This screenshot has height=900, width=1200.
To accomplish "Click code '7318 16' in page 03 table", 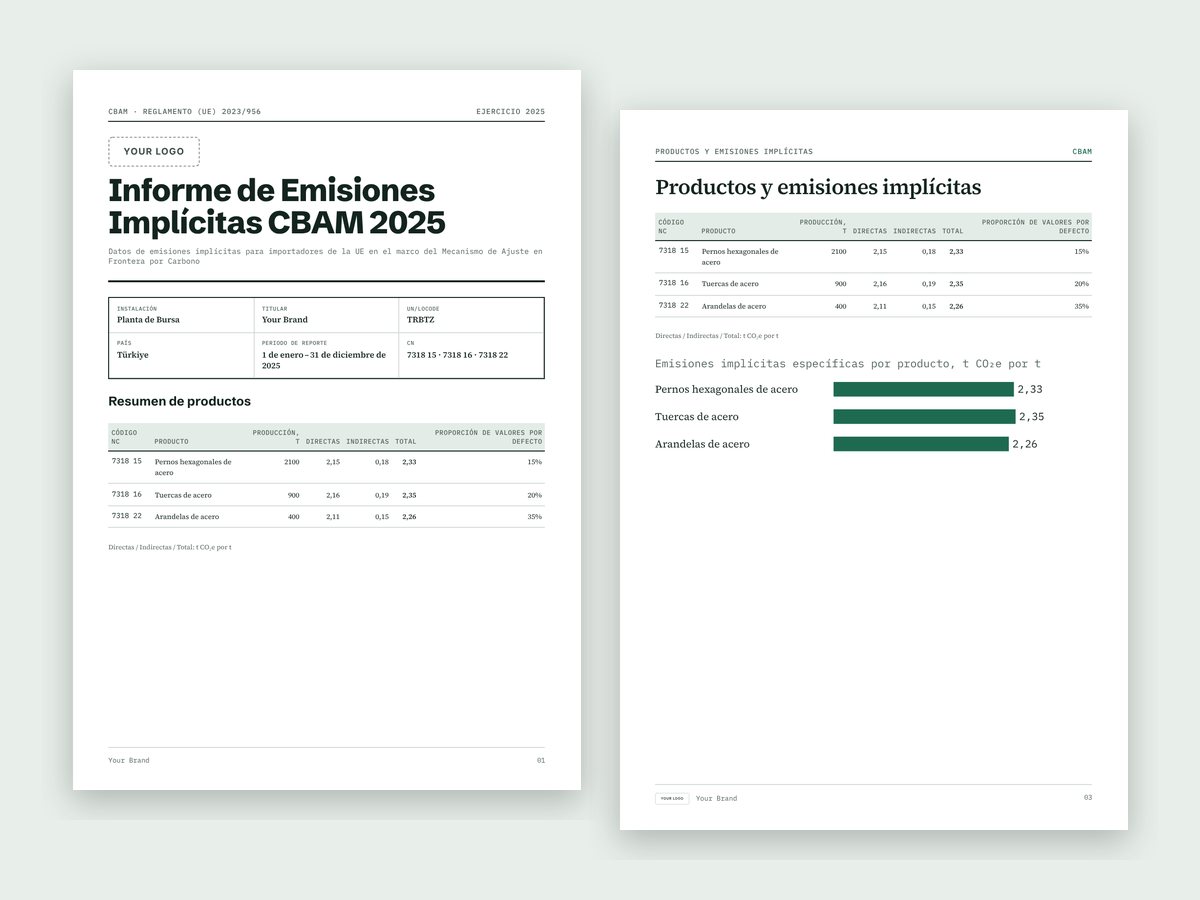I will click(x=674, y=283).
